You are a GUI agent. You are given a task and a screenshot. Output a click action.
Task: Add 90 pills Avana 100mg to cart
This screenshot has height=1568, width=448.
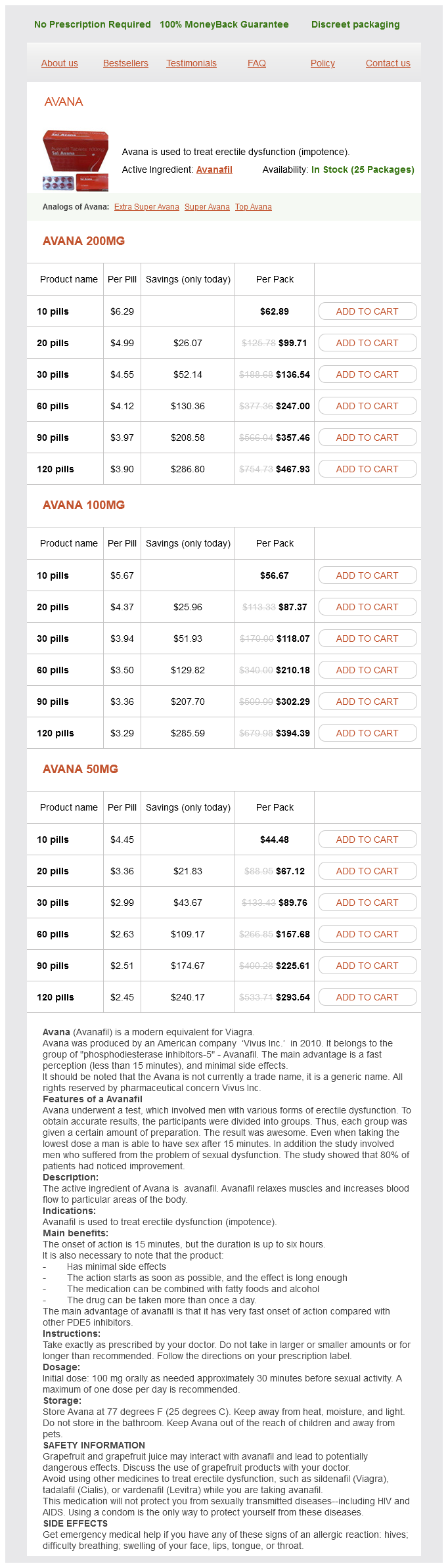point(367,702)
